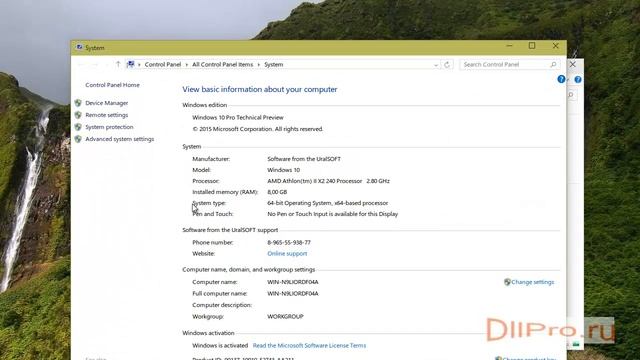Image resolution: width=640 pixels, height=360 pixels.
Task: Open Online support website link
Action: click(x=287, y=253)
